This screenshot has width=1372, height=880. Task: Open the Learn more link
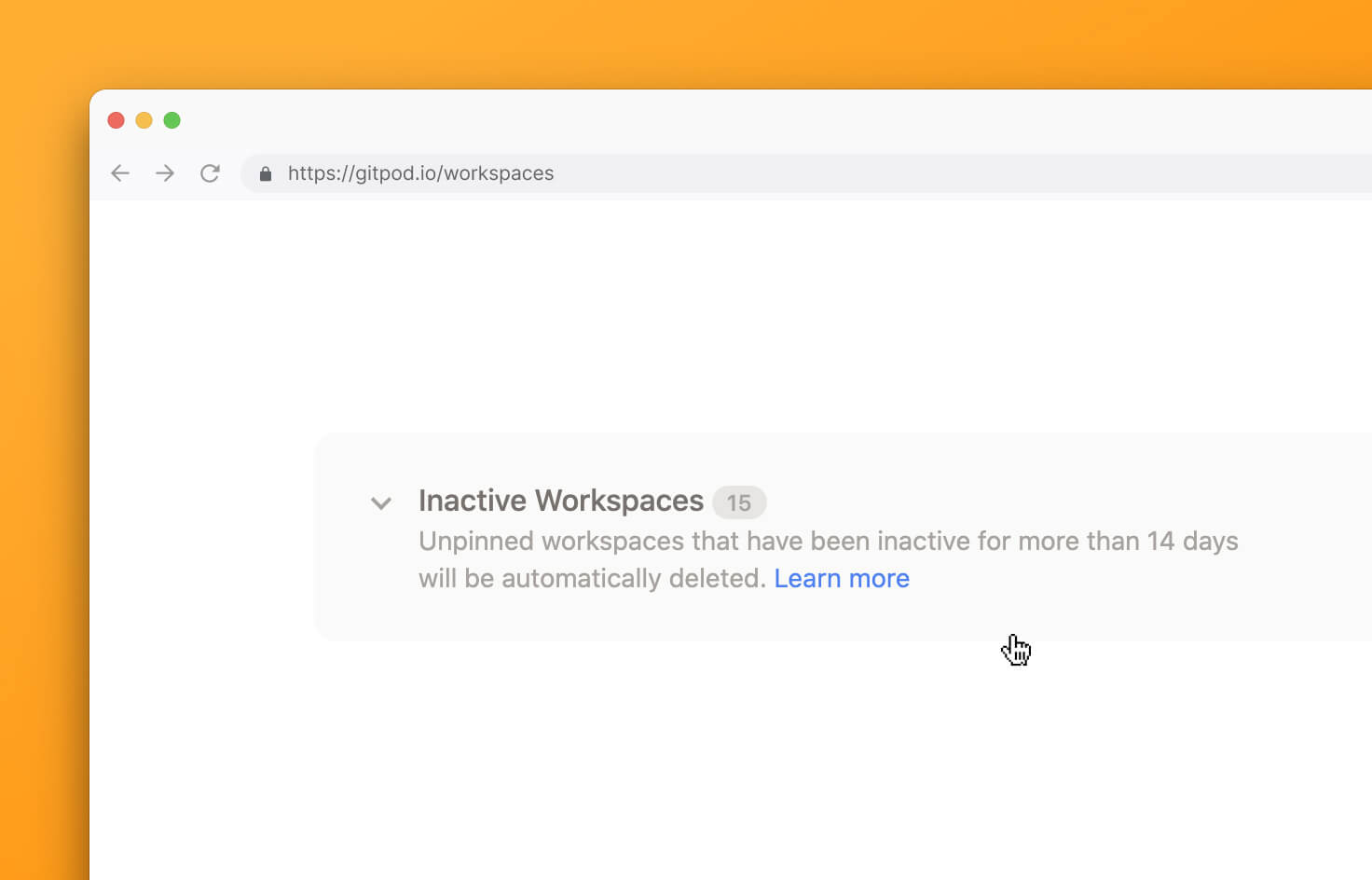click(x=841, y=579)
